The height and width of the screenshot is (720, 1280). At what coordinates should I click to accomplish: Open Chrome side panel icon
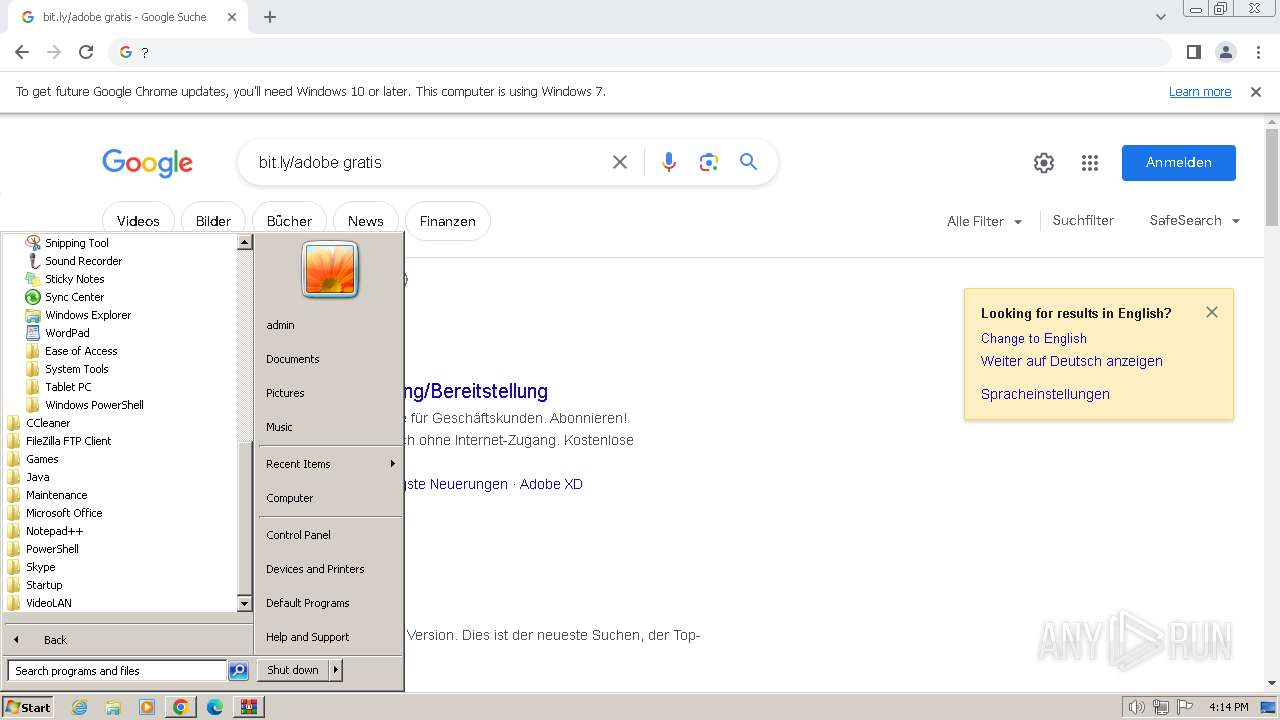pos(1193,52)
